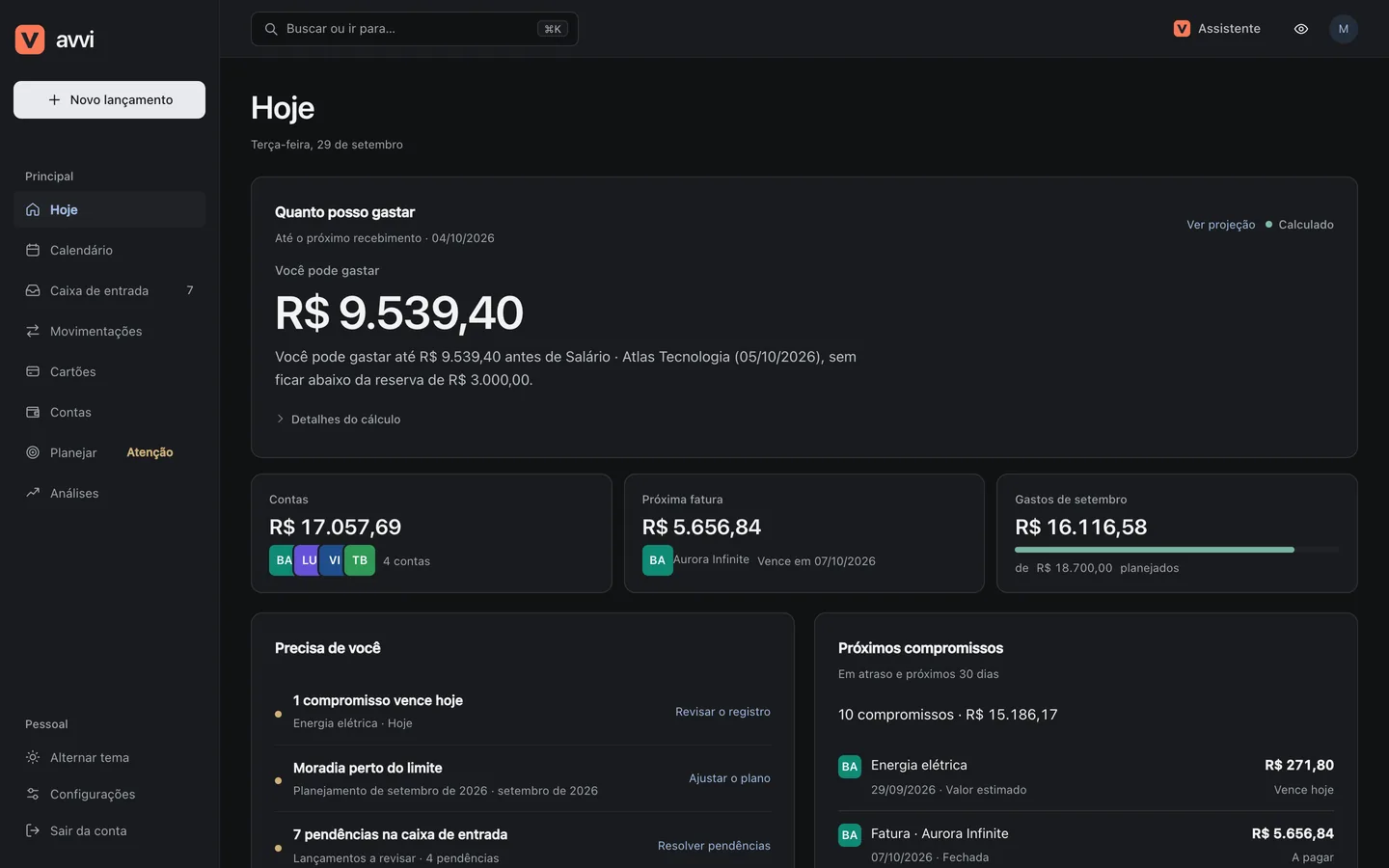Click the Planejar target icon
1389x868 pixels.
[x=33, y=452]
